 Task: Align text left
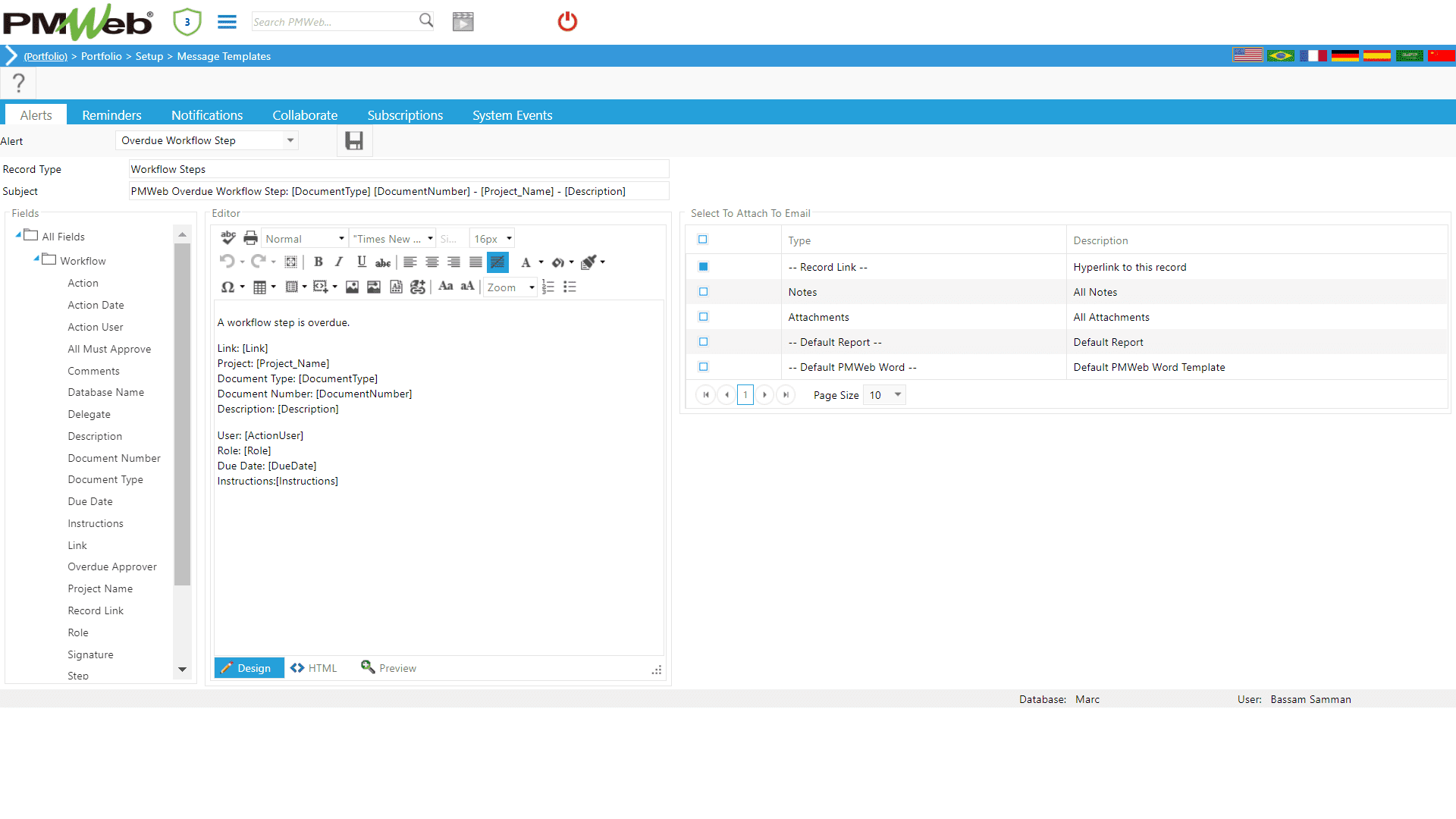click(x=410, y=262)
